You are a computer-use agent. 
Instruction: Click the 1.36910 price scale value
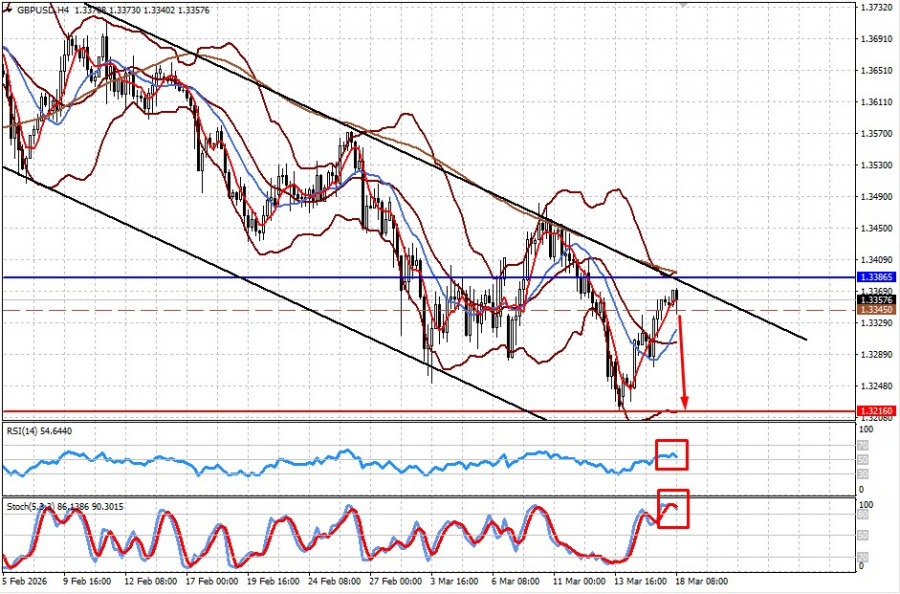(878, 39)
